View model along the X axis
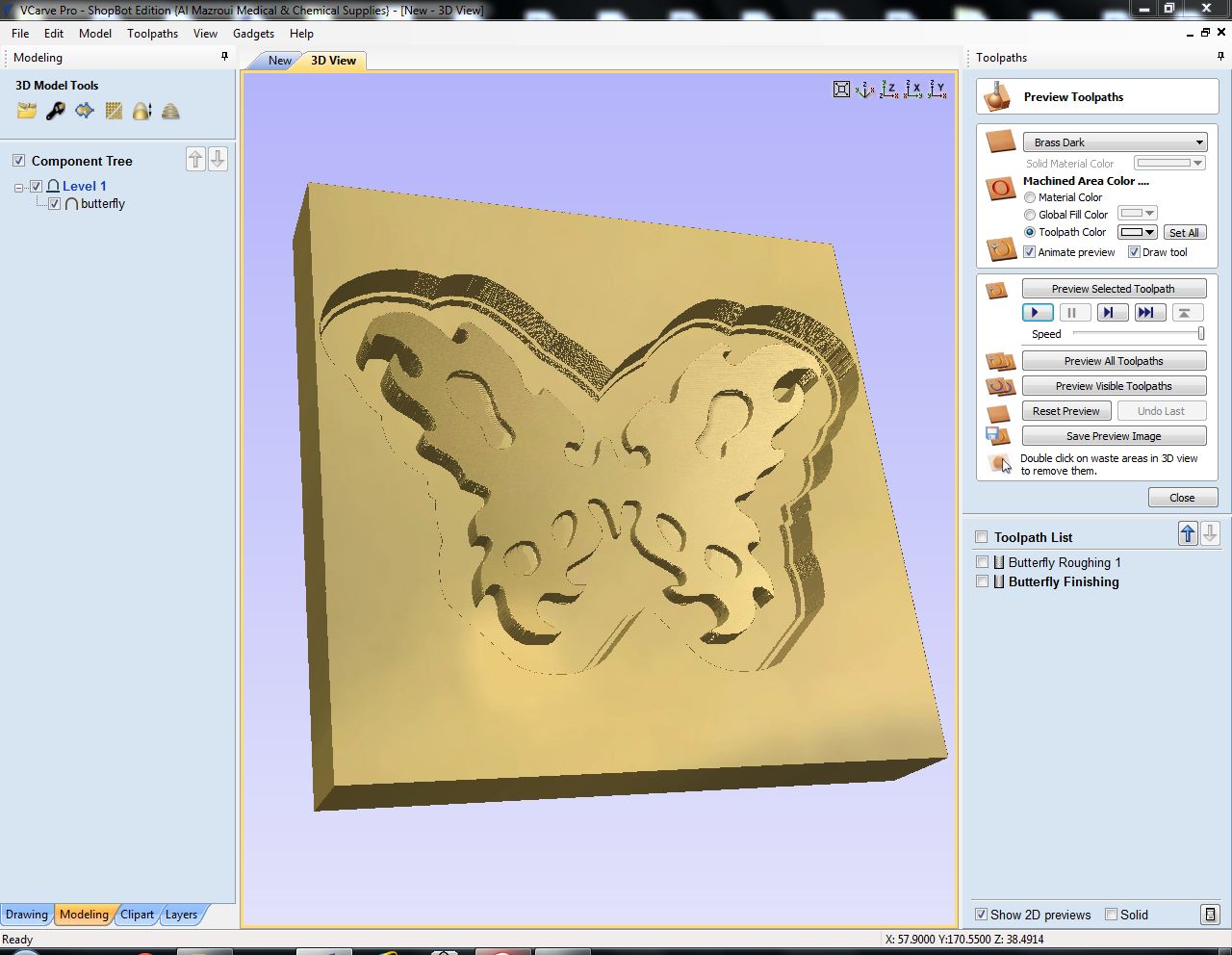The width and height of the screenshot is (1232, 955). point(912,90)
